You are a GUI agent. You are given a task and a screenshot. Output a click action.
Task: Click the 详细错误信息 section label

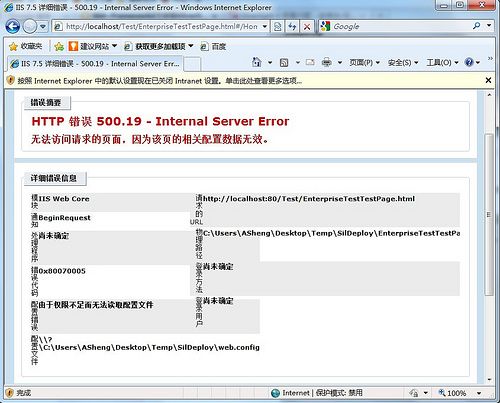[54, 178]
